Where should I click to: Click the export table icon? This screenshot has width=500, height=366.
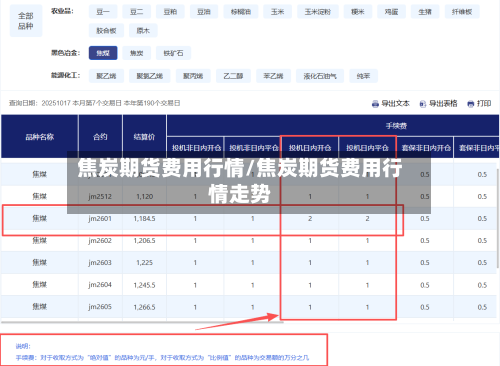tap(423, 104)
